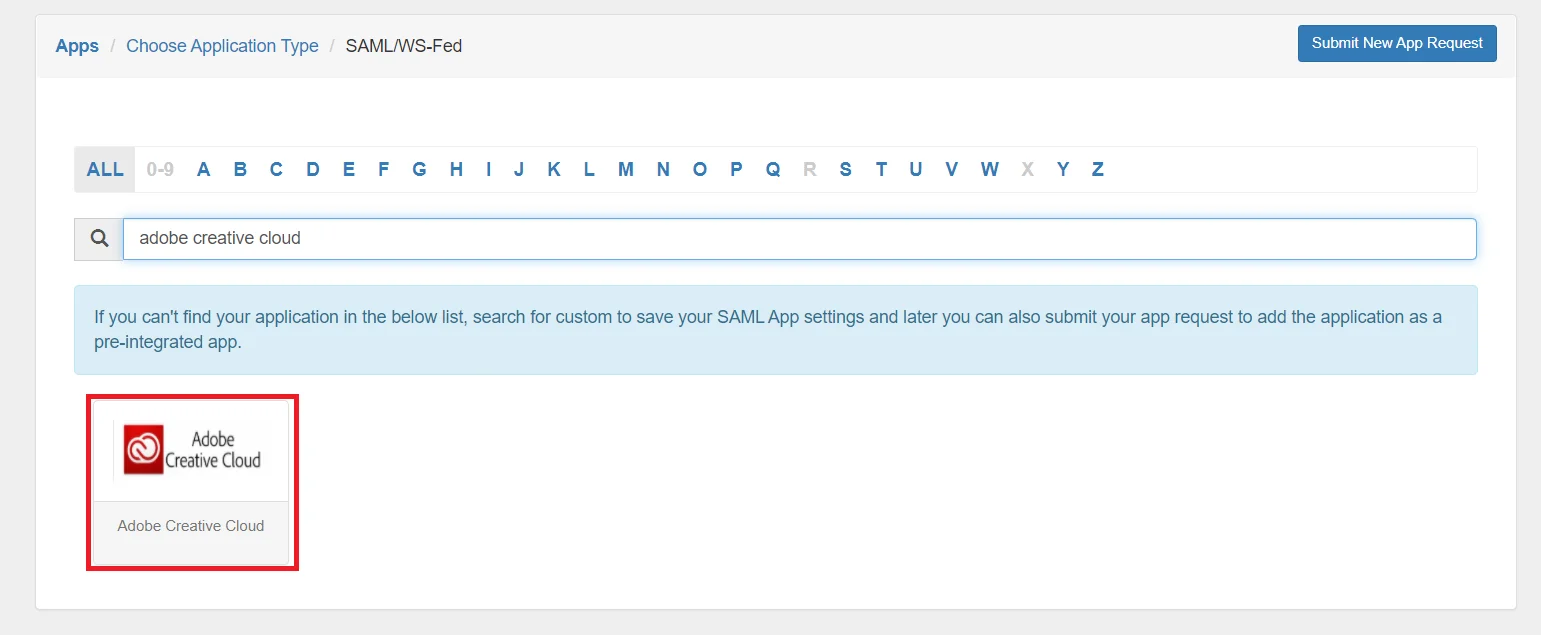Image resolution: width=1541 pixels, height=635 pixels.
Task: Click the Adobe Creative Cloud app label
Action: click(191, 526)
